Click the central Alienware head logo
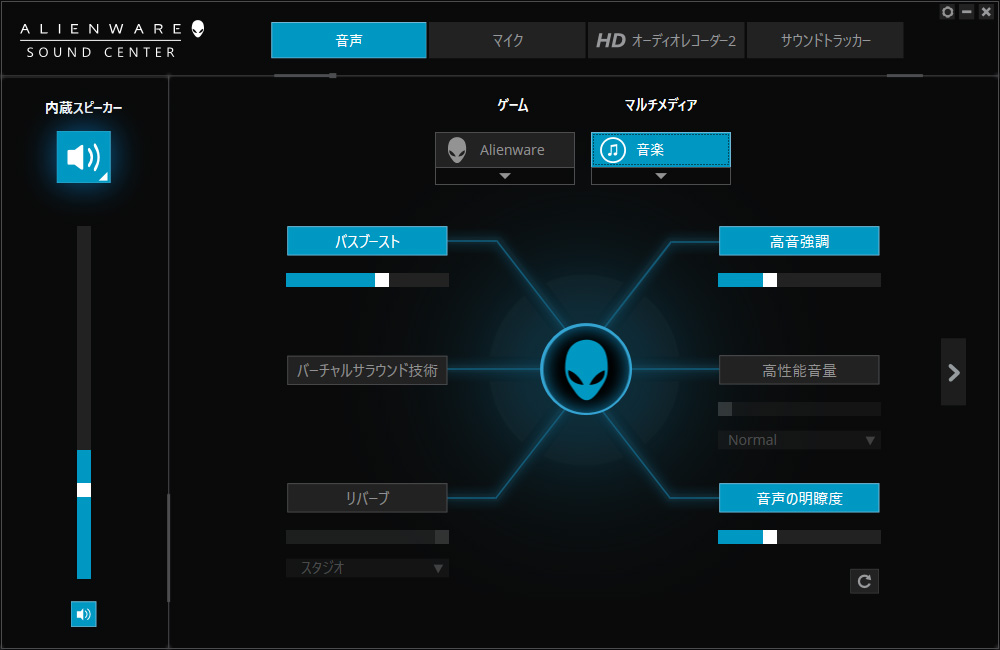The height and width of the screenshot is (650, 1000). coord(586,369)
